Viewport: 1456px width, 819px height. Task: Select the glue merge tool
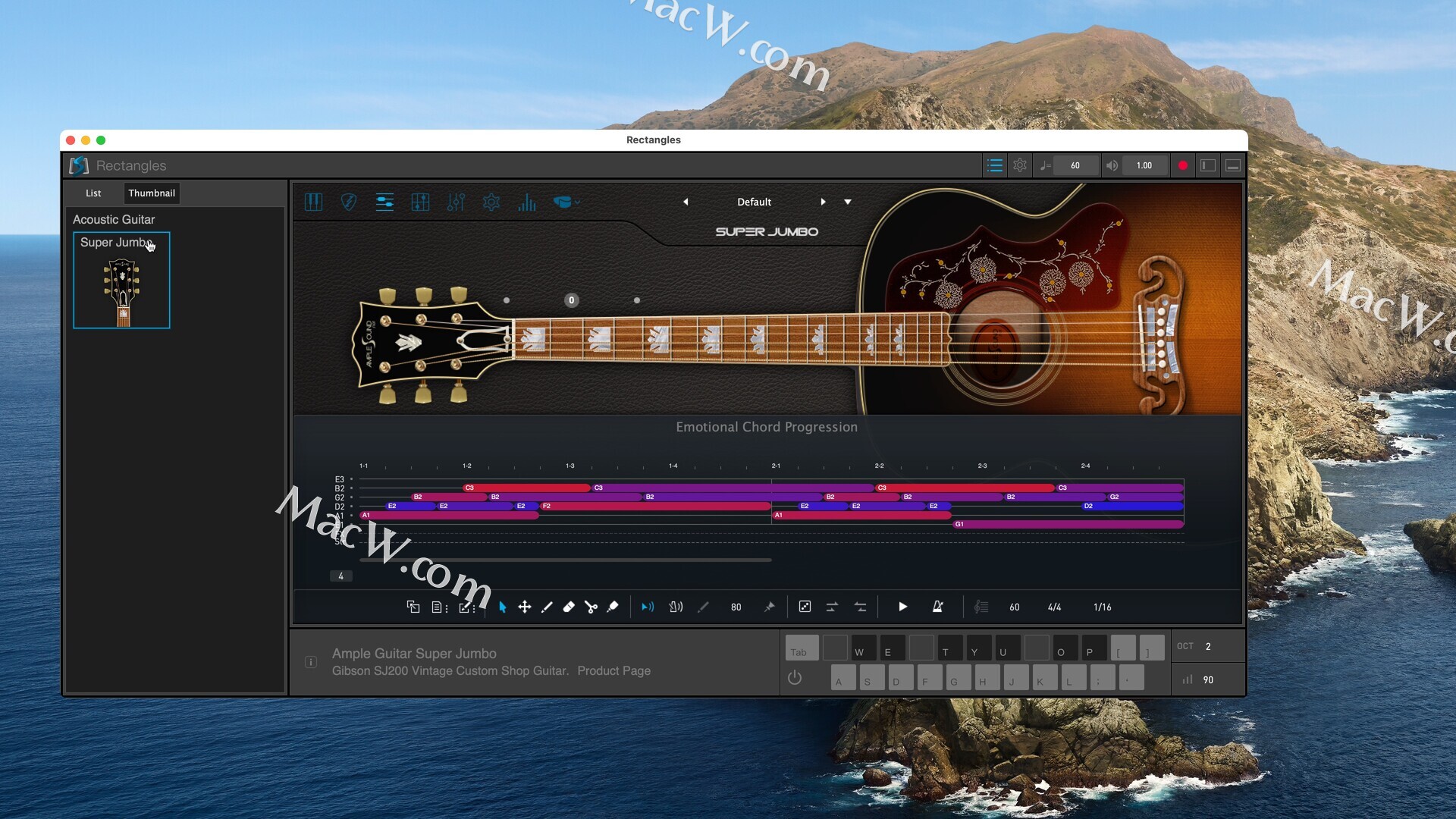(613, 607)
